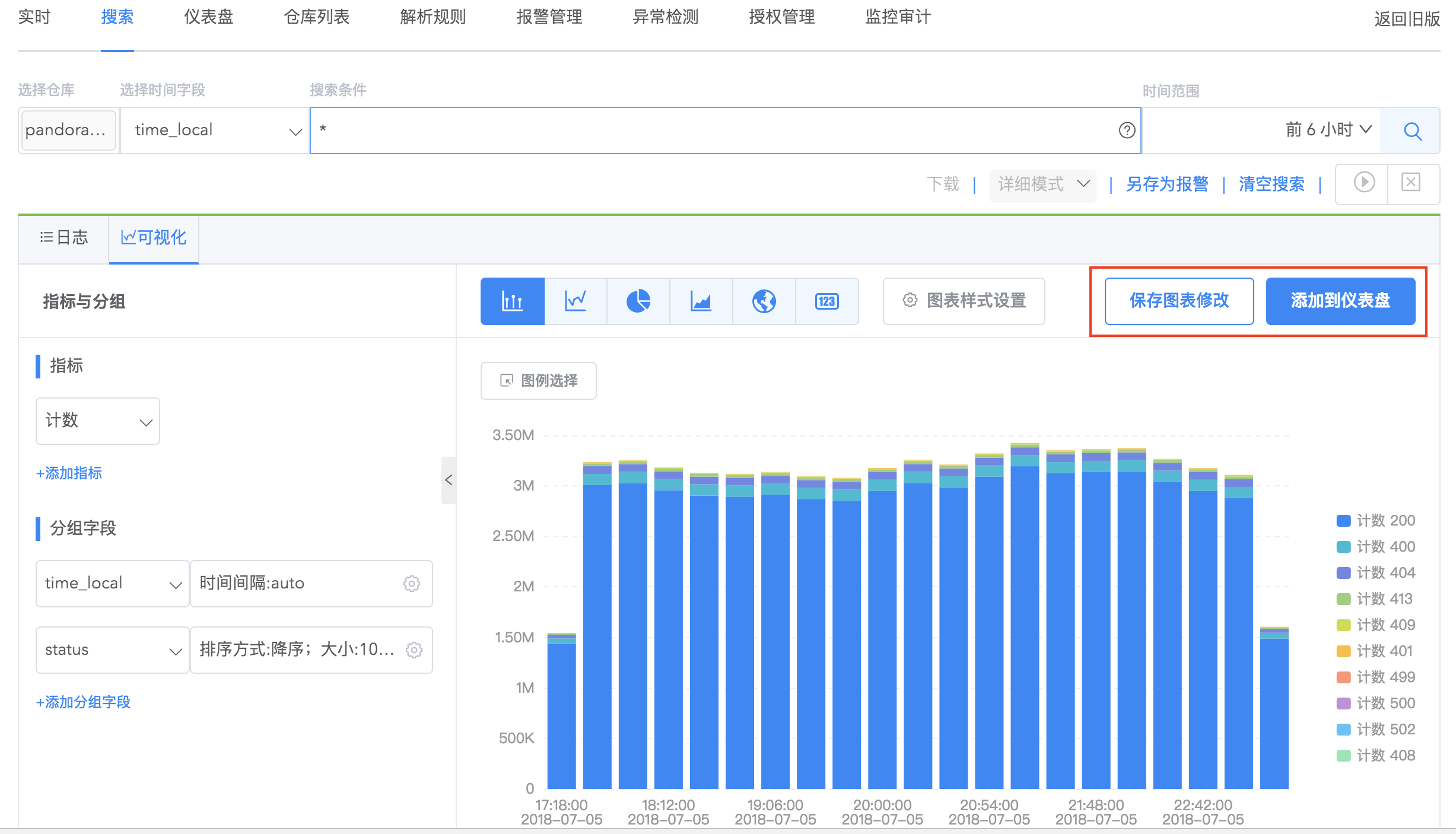
Task: Open the time_local time field dropdown
Action: pos(214,130)
